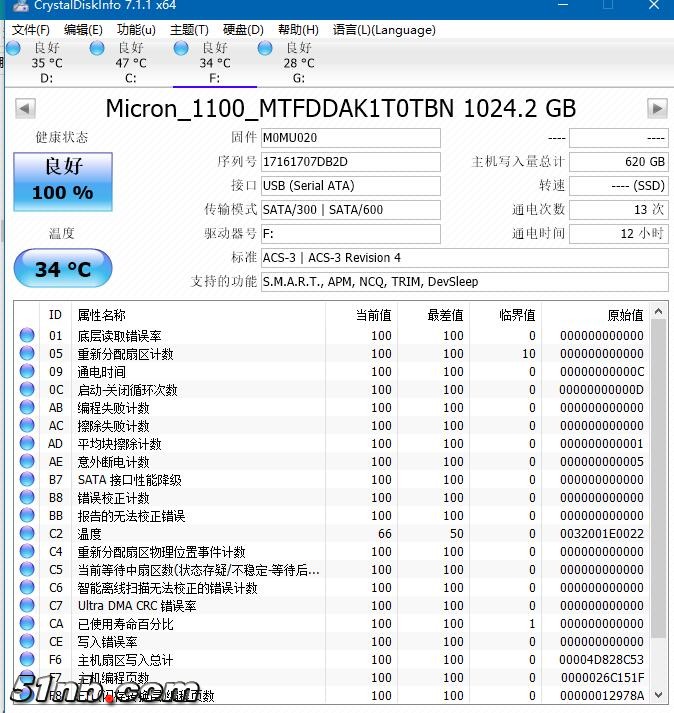Click the previous disk left arrow button
Image resolution: width=674 pixels, height=713 pixels.
[x=26, y=108]
